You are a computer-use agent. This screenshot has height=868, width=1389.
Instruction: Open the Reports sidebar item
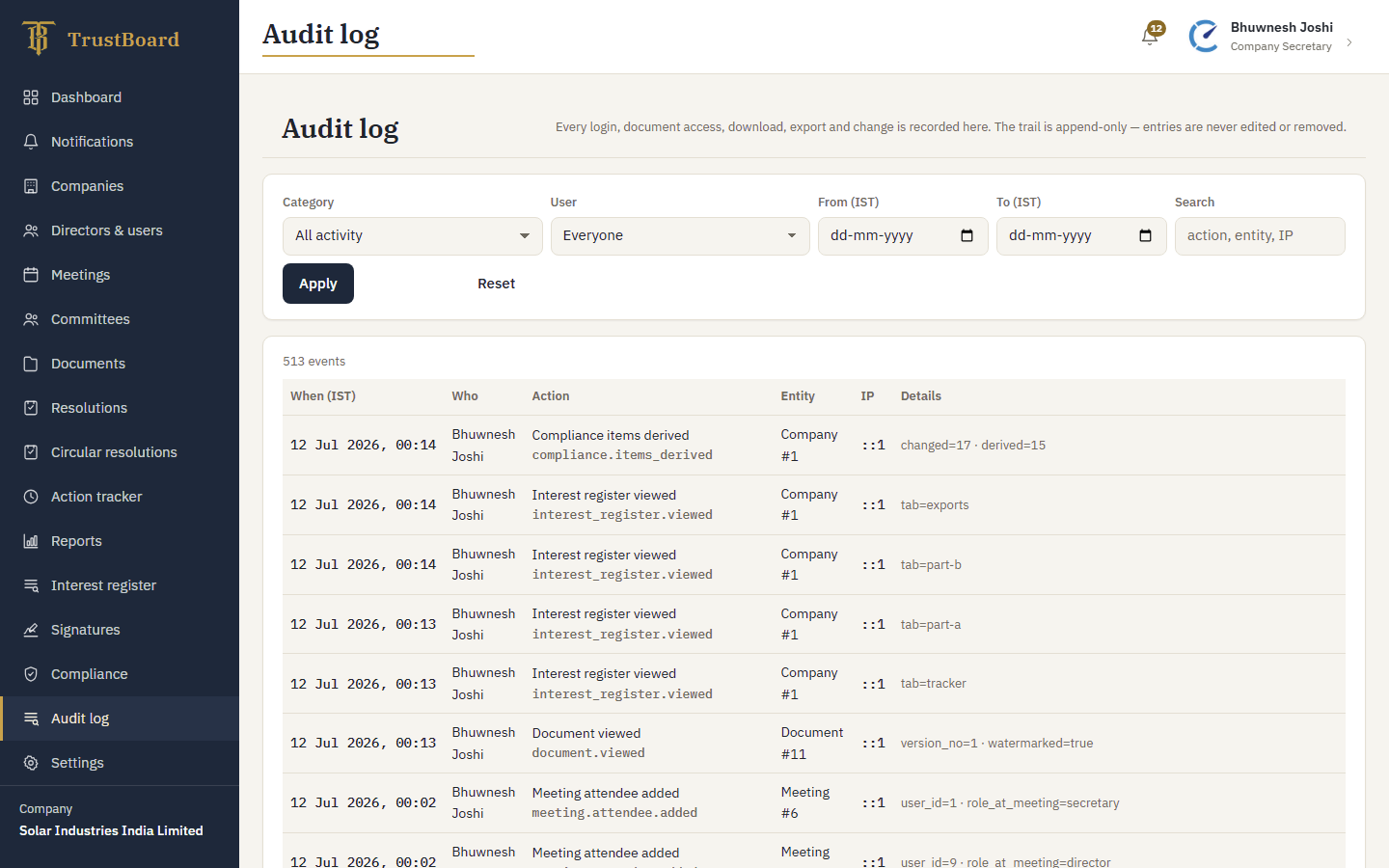(x=120, y=541)
